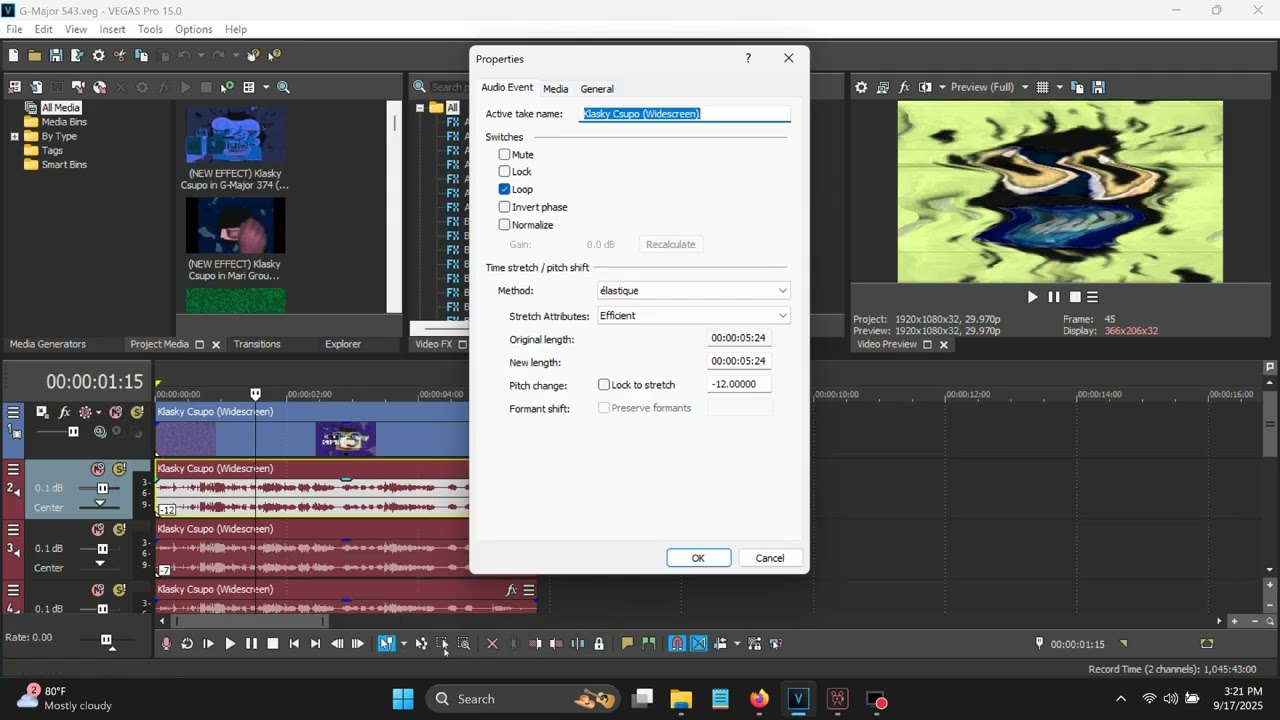Pause timeline playback in the transport bar
This screenshot has height=720, width=1280.
[x=251, y=644]
